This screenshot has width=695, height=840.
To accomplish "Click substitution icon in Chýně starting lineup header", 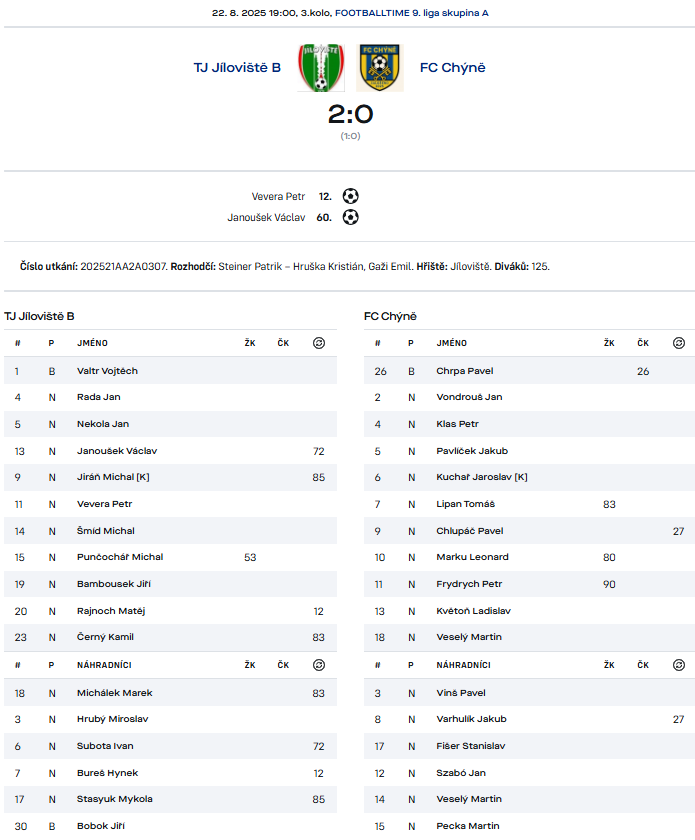I will 678,343.
